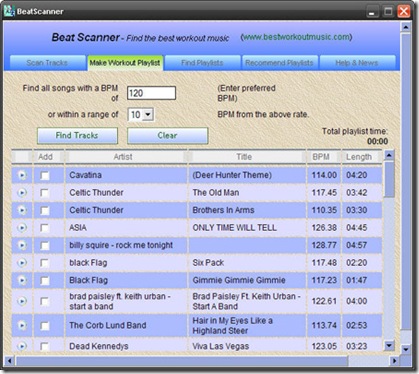Click the window's outer scroll down arrow
Image resolution: width=419 pixels, height=374 pixels.
(x=406, y=349)
